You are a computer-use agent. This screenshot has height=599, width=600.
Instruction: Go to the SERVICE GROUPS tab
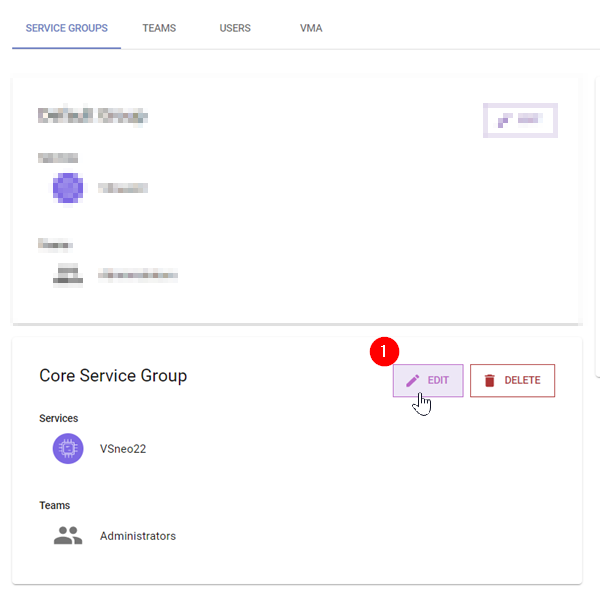tap(67, 28)
